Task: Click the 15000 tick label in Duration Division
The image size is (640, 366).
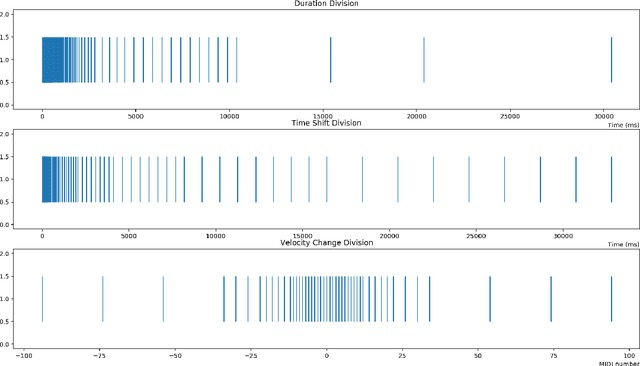Action: [323, 116]
